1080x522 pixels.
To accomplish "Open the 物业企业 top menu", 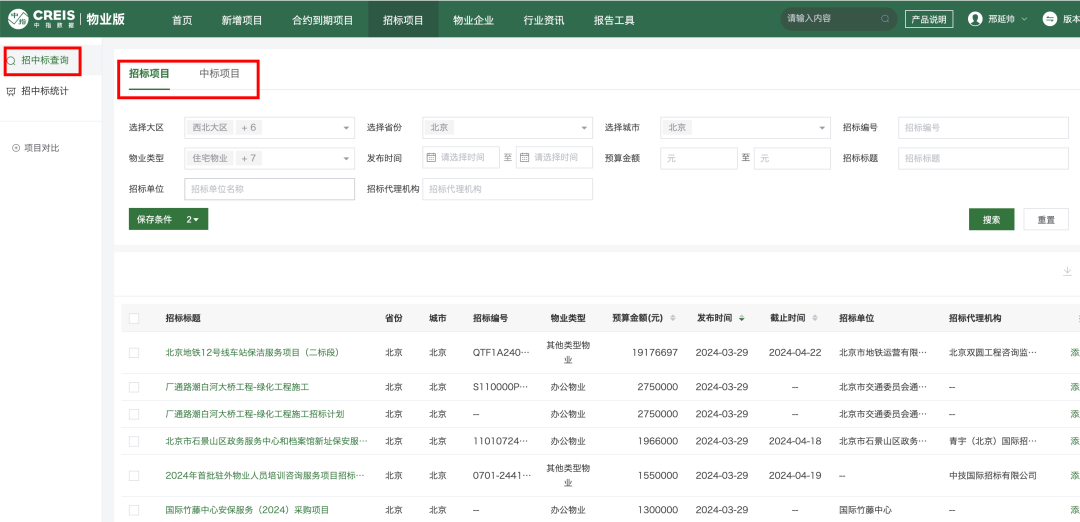I will click(x=473, y=19).
